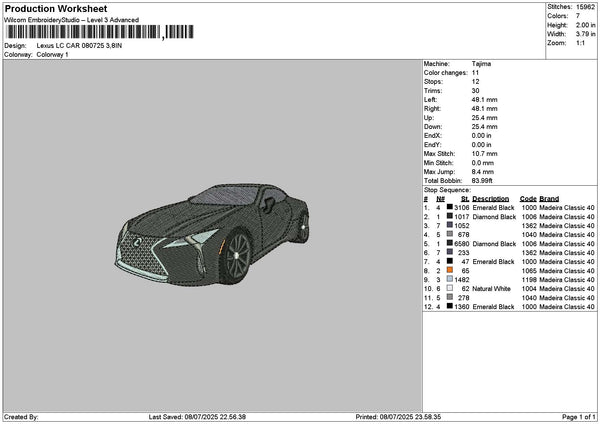
Task: Click the Wilcom EmbroideryStudio Level 3 Advanced text
Action: [72, 20]
